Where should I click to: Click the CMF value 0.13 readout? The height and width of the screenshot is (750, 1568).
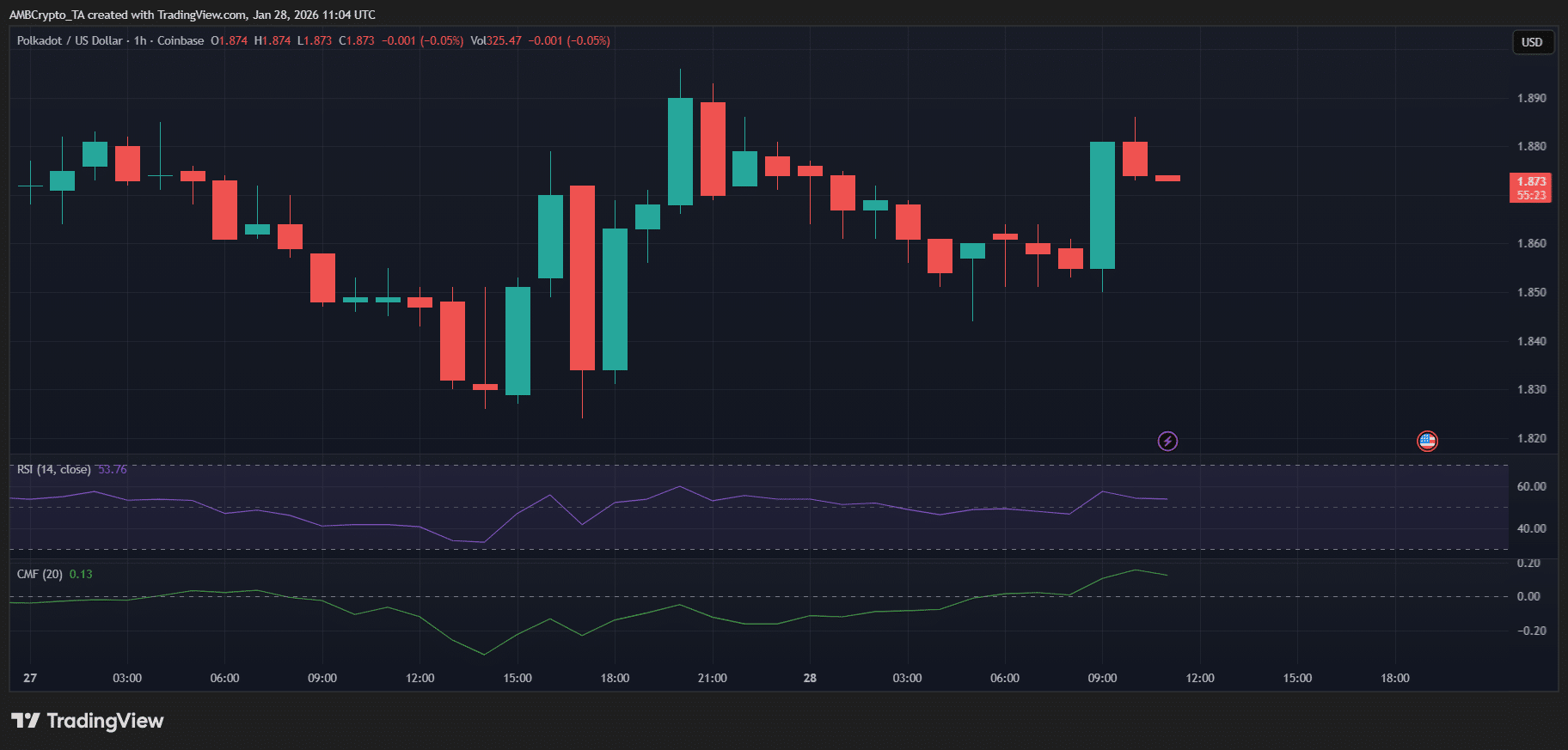coord(81,574)
